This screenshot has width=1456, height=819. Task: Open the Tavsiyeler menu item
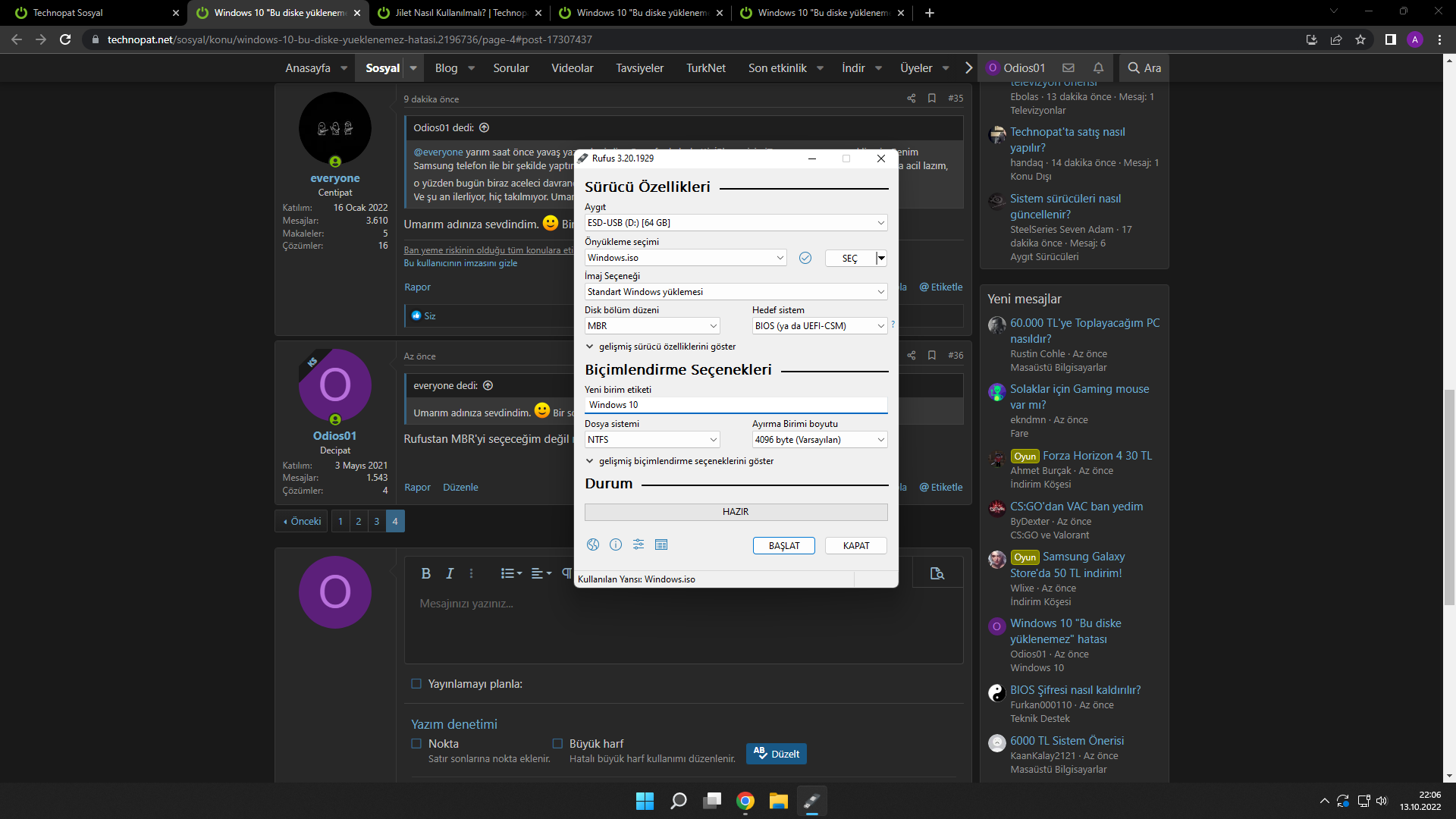[639, 67]
